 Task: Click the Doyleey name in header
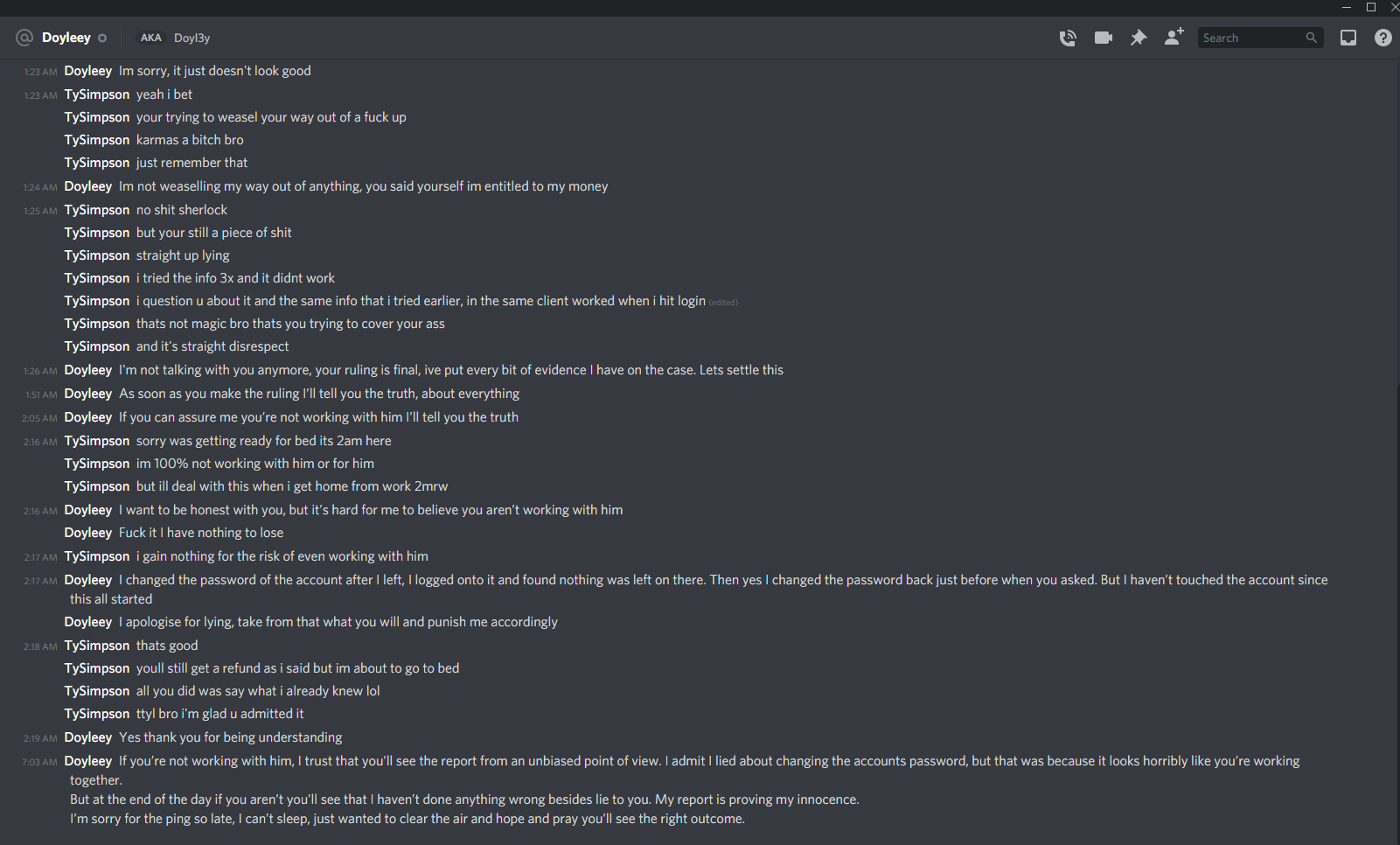pos(66,38)
